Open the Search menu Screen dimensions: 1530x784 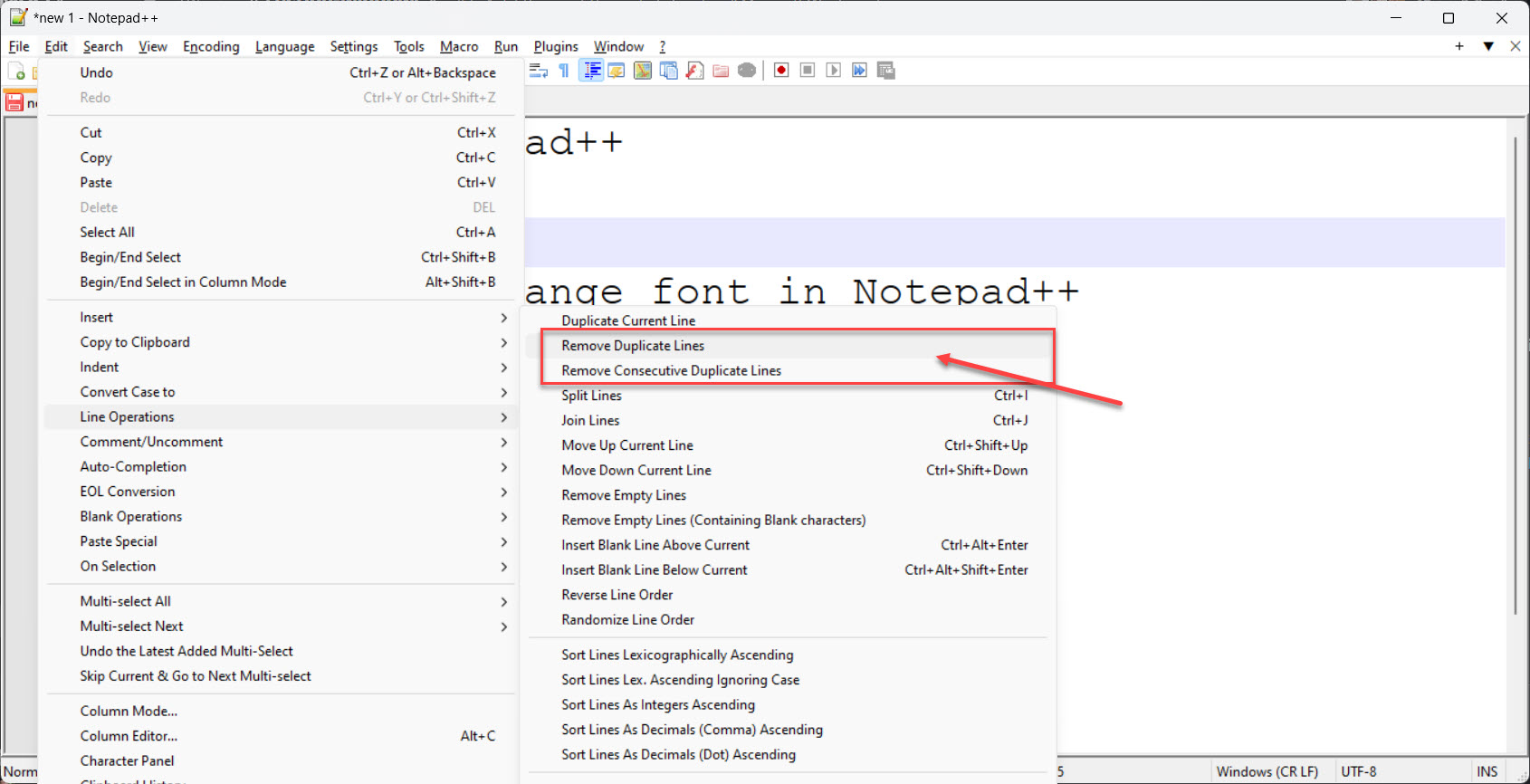point(102,46)
